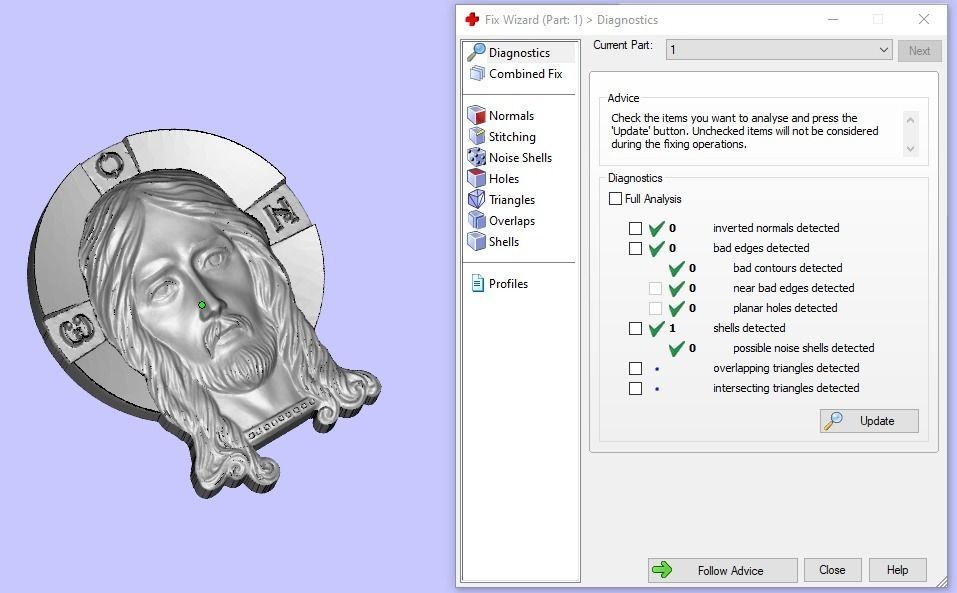The height and width of the screenshot is (593, 957).
Task: Go to the Holes page
Action: (504, 179)
